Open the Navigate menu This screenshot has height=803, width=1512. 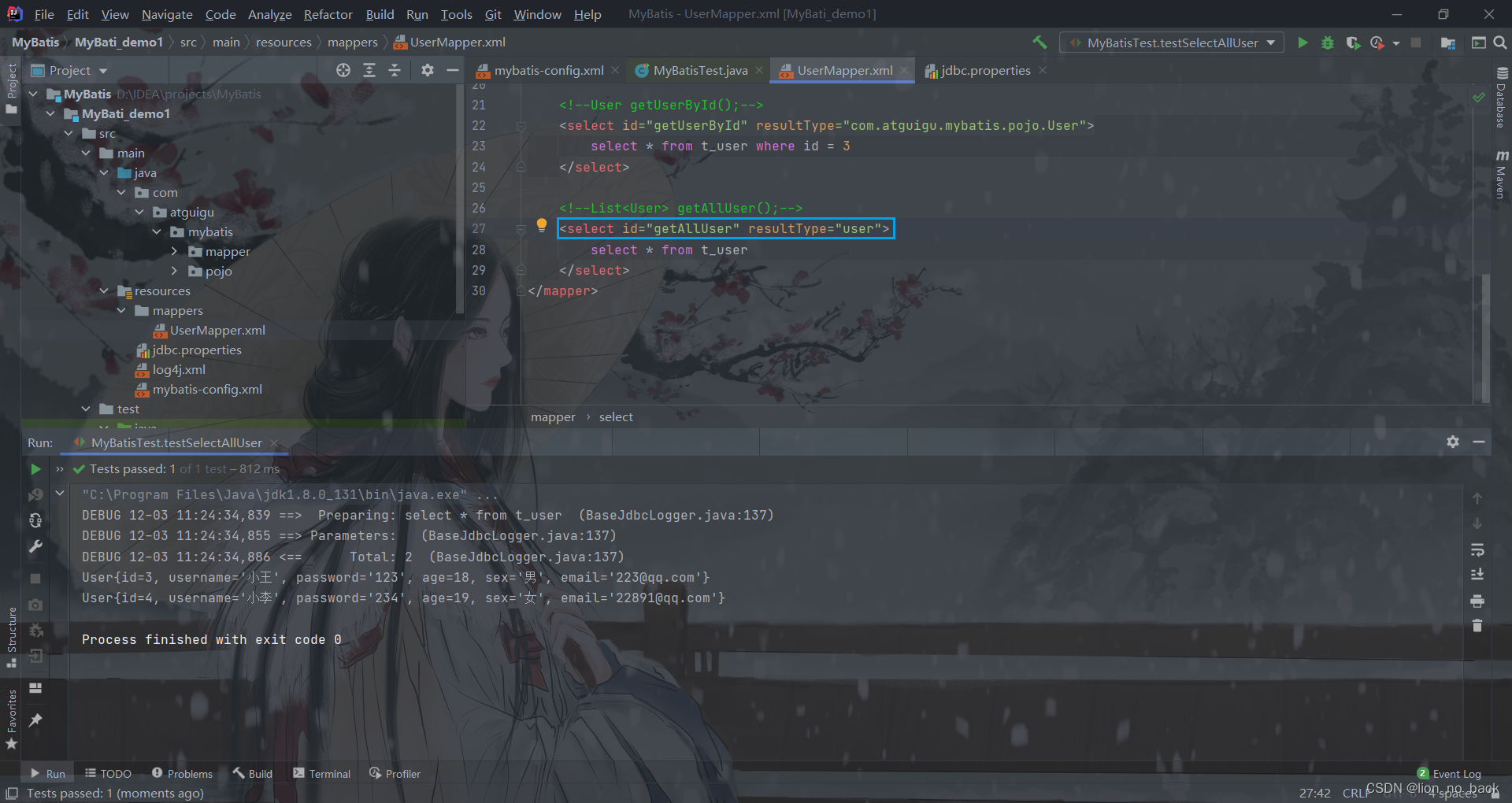(x=167, y=14)
